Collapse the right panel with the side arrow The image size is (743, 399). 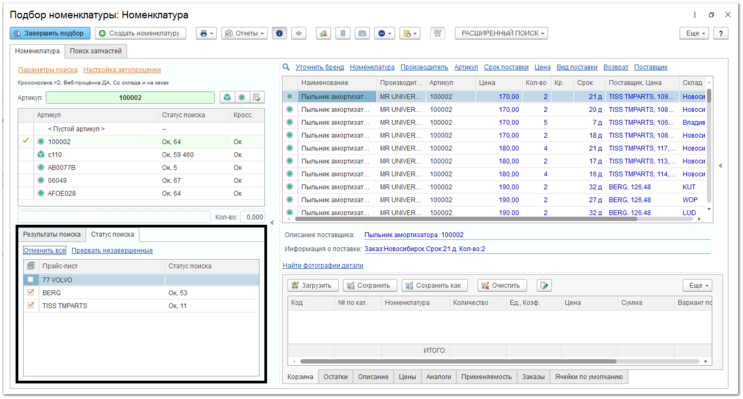[x=721, y=166]
